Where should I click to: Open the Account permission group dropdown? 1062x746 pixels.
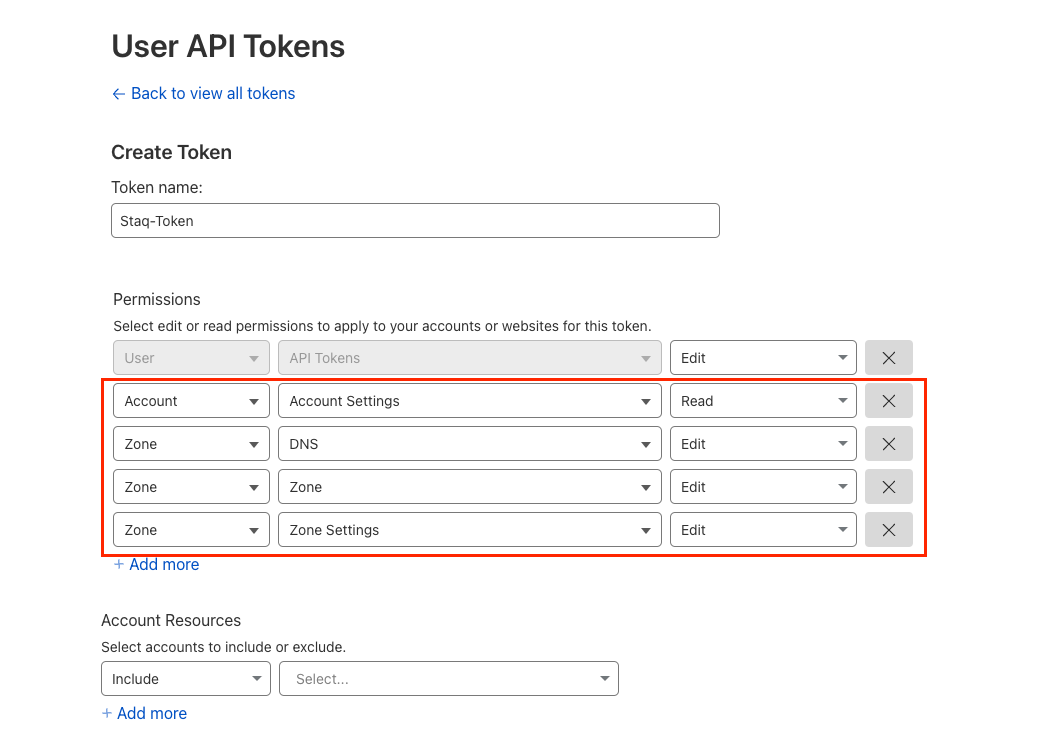point(190,400)
